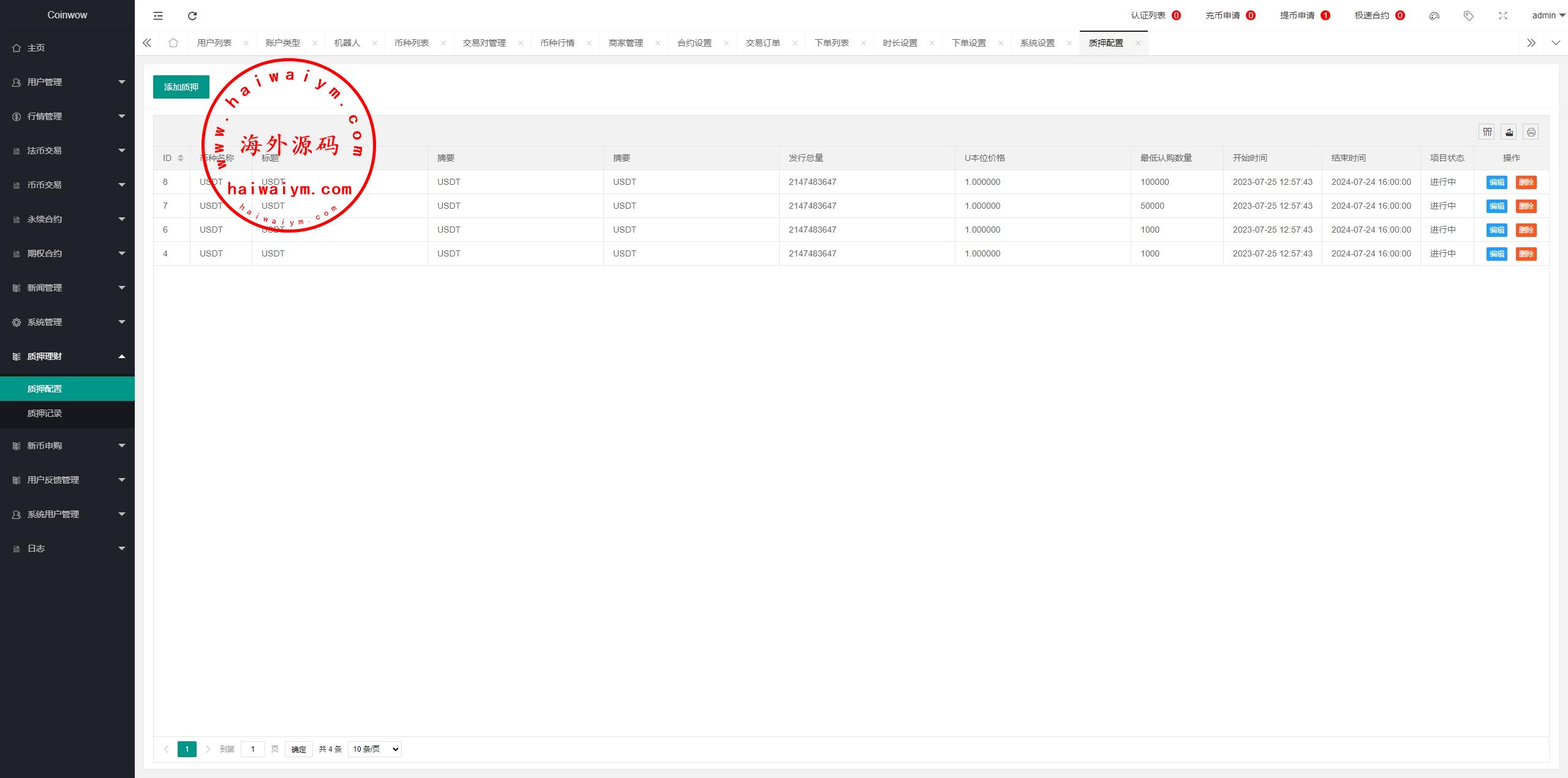1568x778 pixels.
Task: Go to home tab icon
Action: 173,43
